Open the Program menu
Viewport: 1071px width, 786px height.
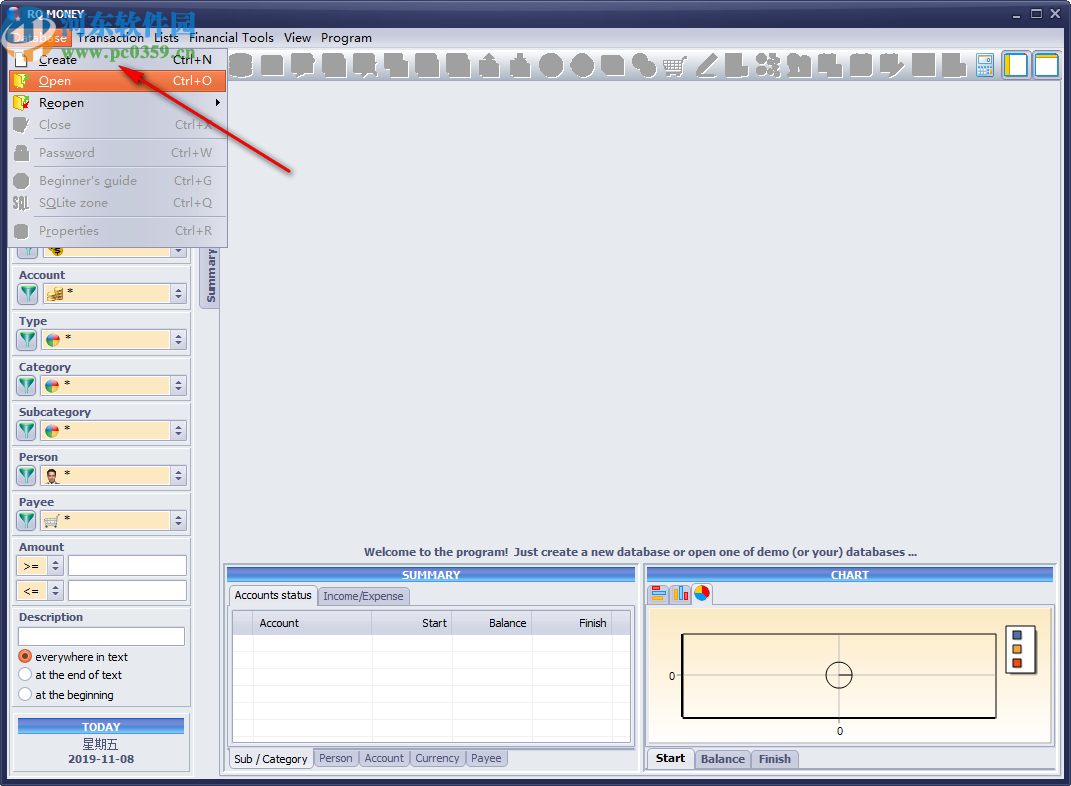pos(346,38)
